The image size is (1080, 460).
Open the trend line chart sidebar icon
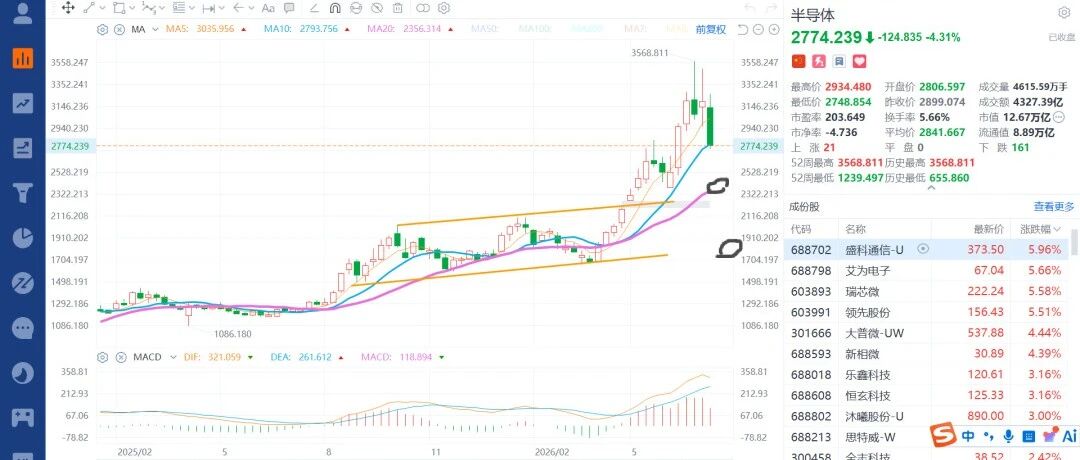coord(23,103)
